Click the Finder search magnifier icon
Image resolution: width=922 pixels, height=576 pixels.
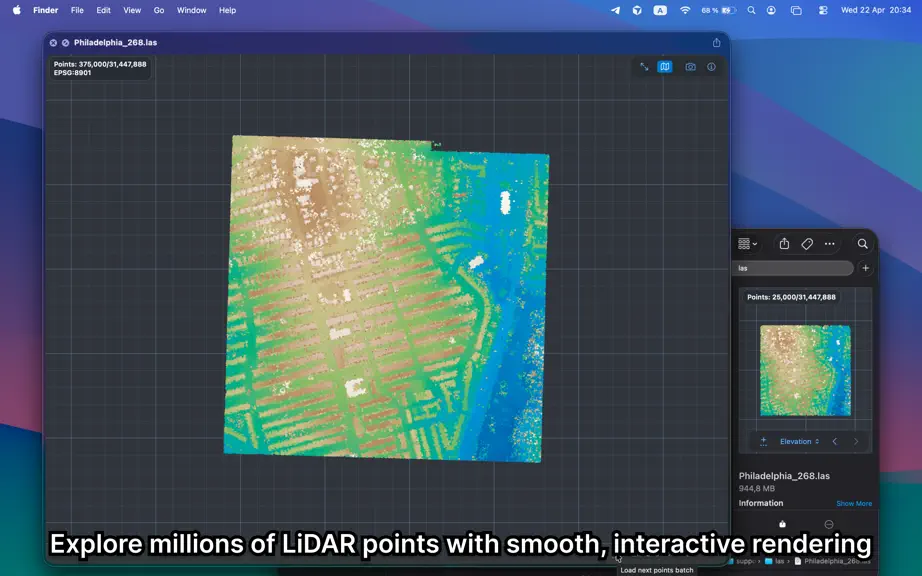[x=862, y=243]
